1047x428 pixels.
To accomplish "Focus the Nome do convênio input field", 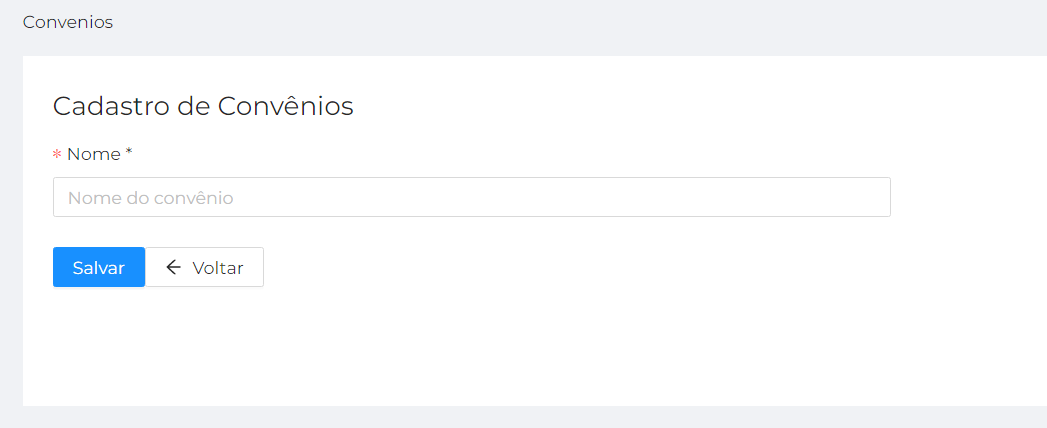I will tap(471, 197).
